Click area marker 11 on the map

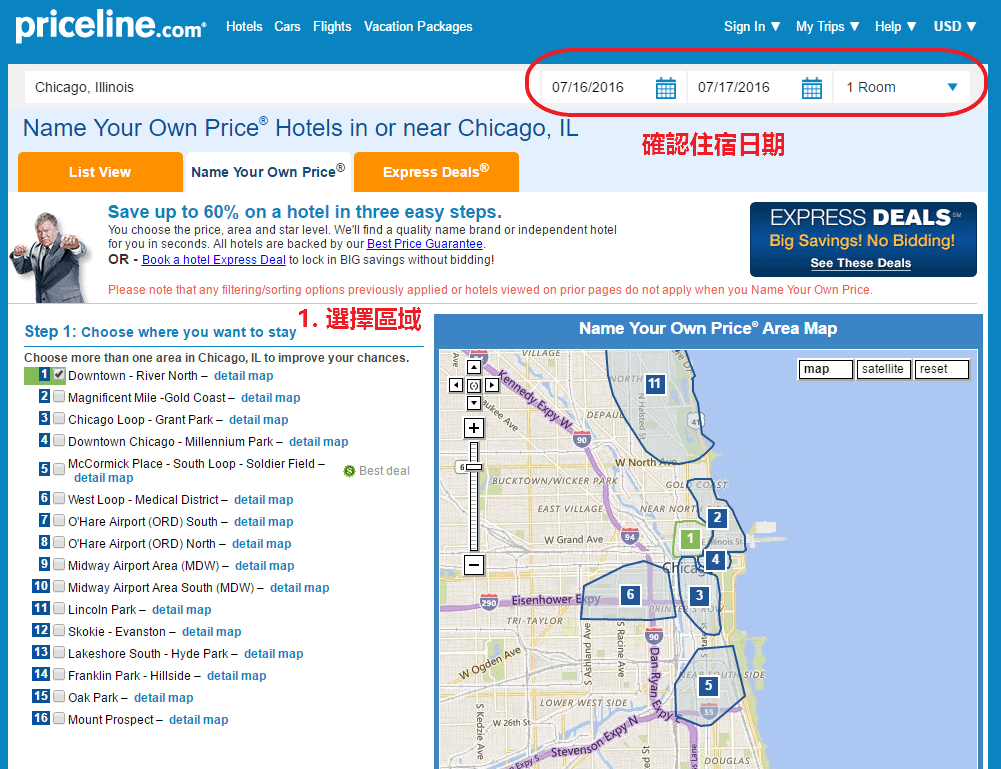[x=655, y=383]
